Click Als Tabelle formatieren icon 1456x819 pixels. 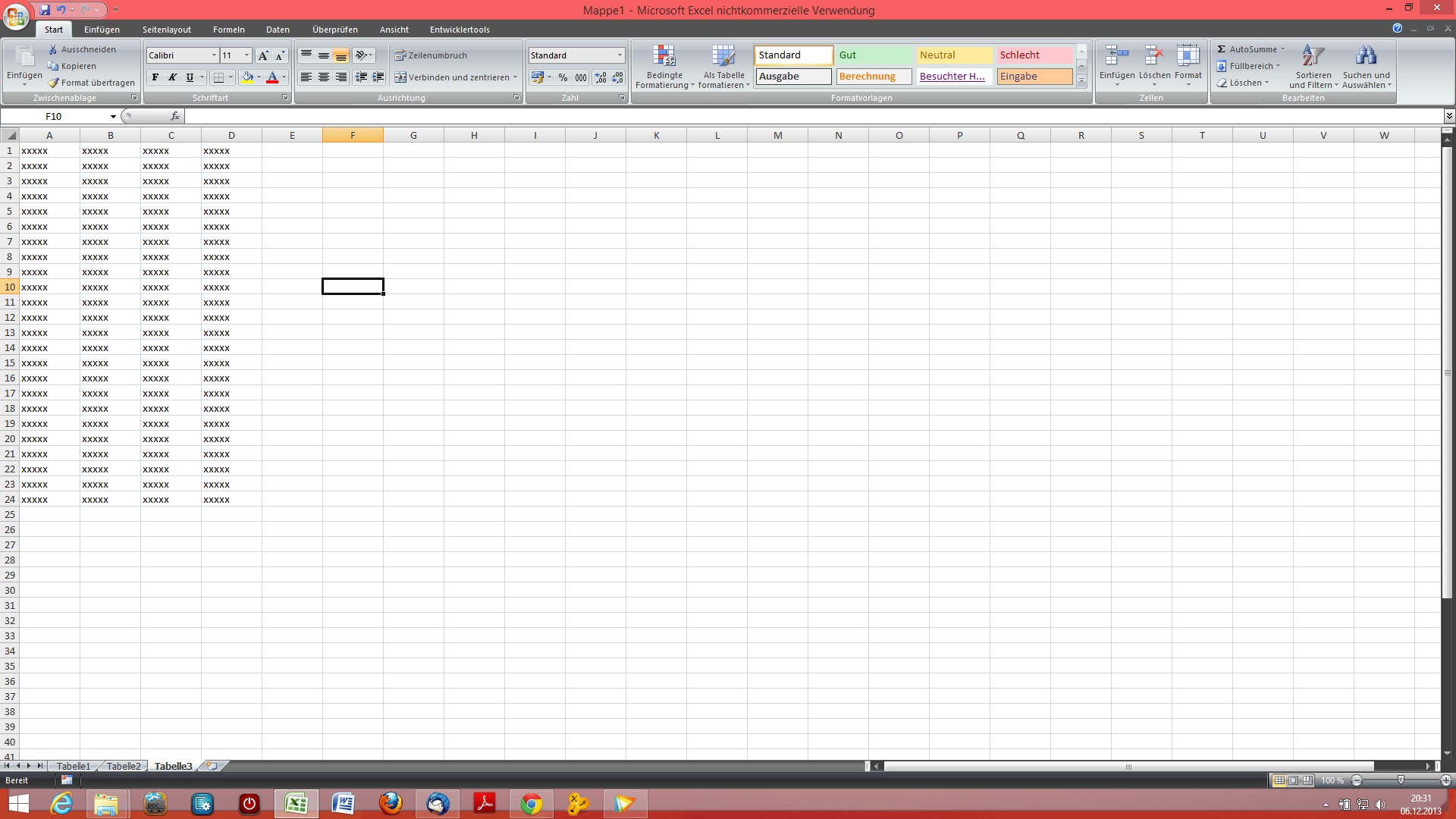(723, 57)
